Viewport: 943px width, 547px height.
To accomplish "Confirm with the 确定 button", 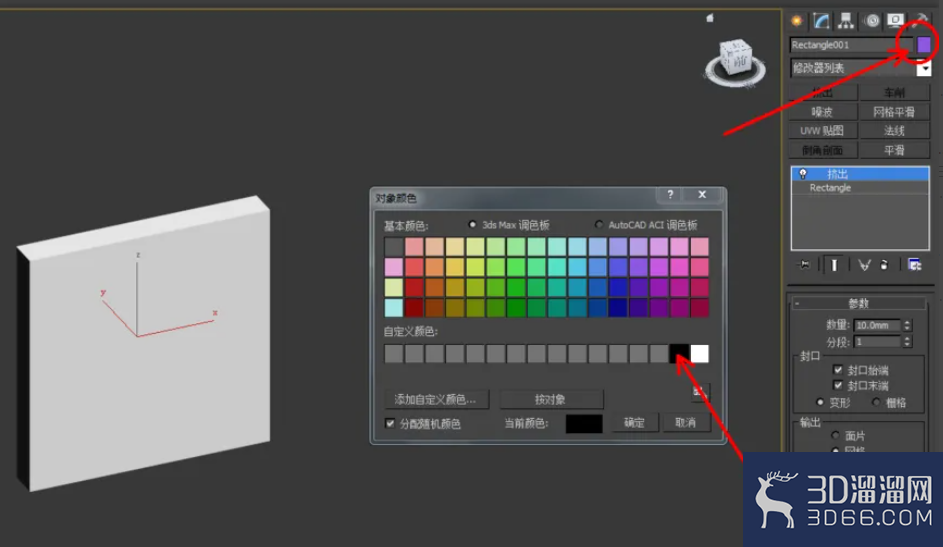I will point(634,423).
